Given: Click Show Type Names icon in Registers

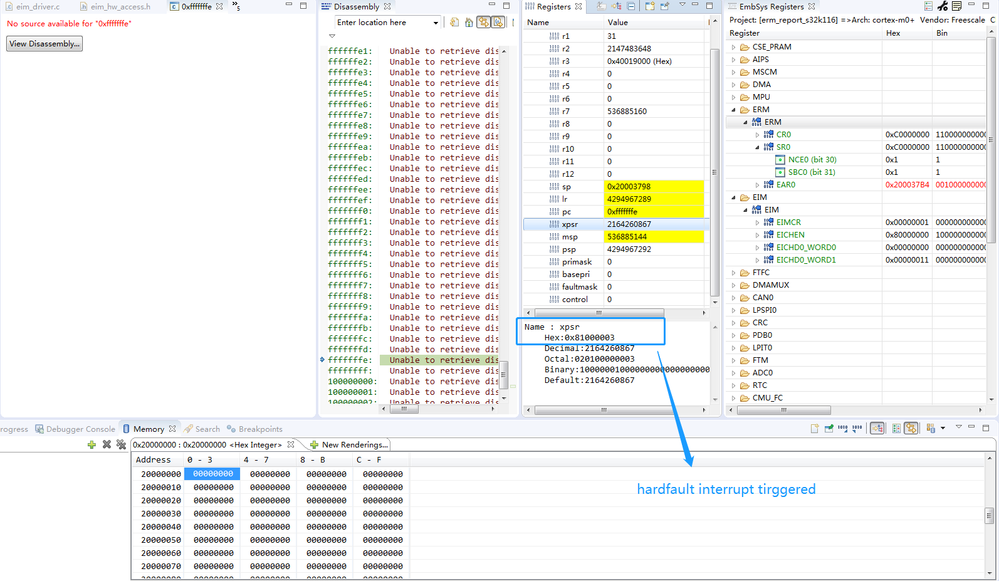Looking at the screenshot, I should pyautogui.click(x=601, y=6).
